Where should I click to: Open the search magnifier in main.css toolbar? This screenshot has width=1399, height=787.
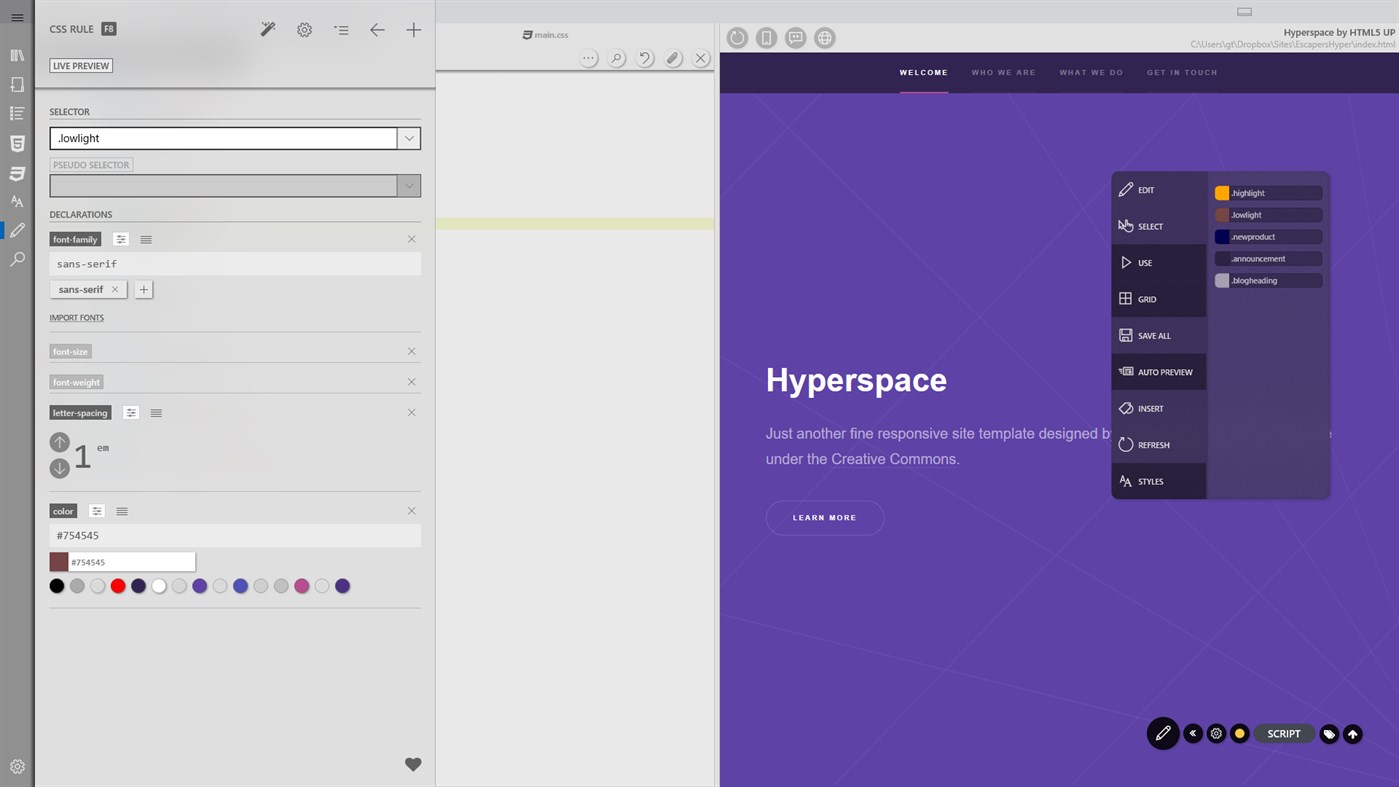[x=617, y=59]
